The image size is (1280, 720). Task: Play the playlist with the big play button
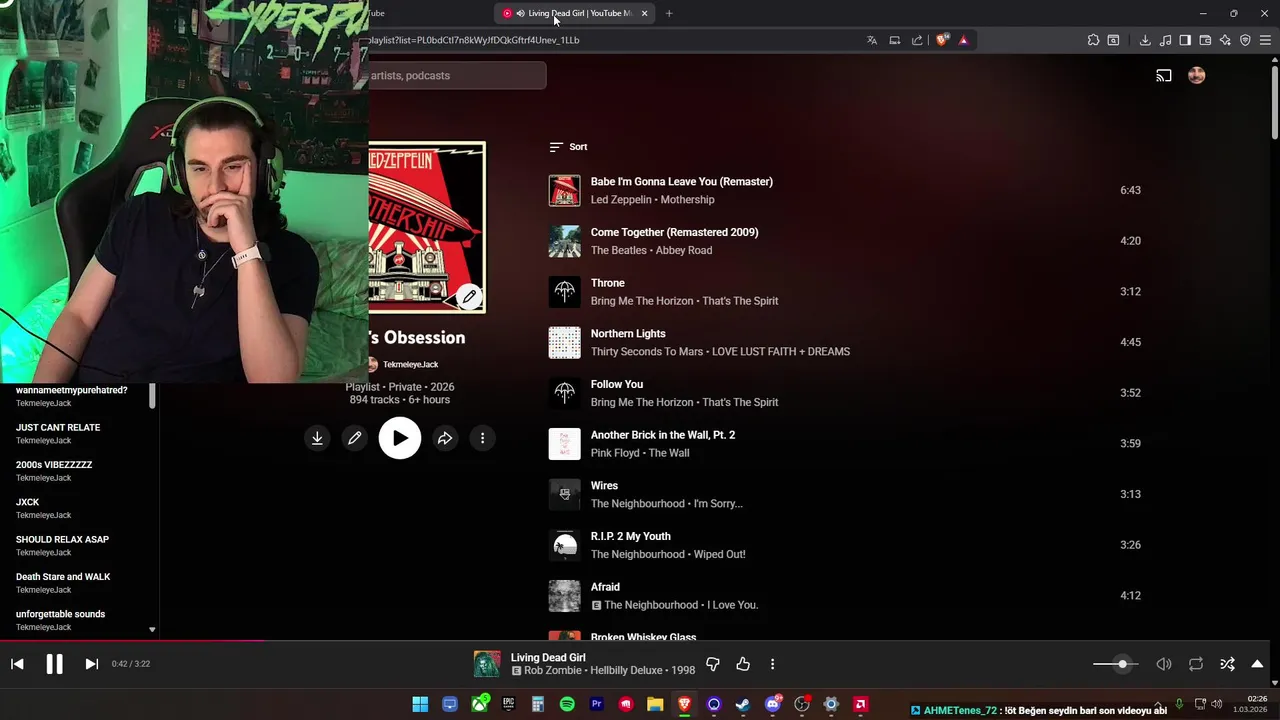(x=400, y=438)
